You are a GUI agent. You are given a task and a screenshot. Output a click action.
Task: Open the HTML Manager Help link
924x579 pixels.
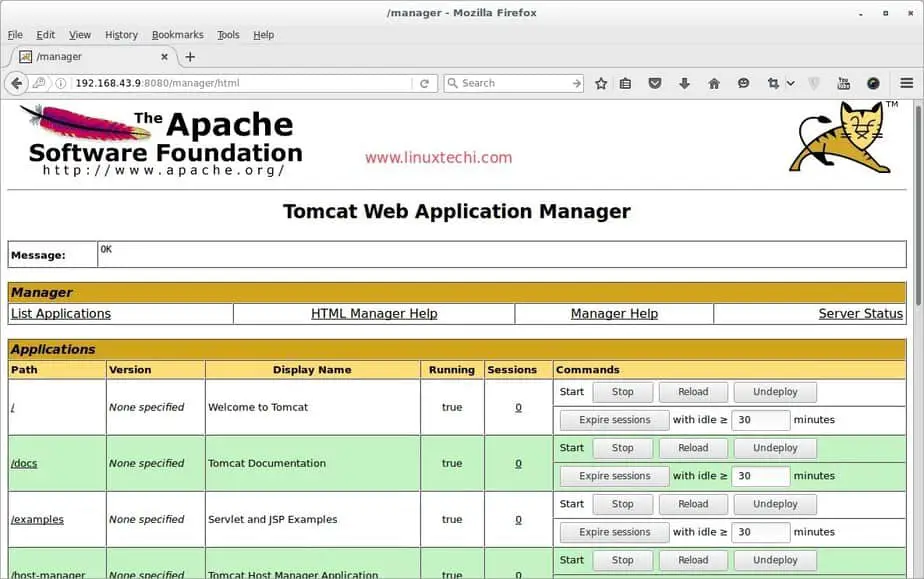click(374, 313)
